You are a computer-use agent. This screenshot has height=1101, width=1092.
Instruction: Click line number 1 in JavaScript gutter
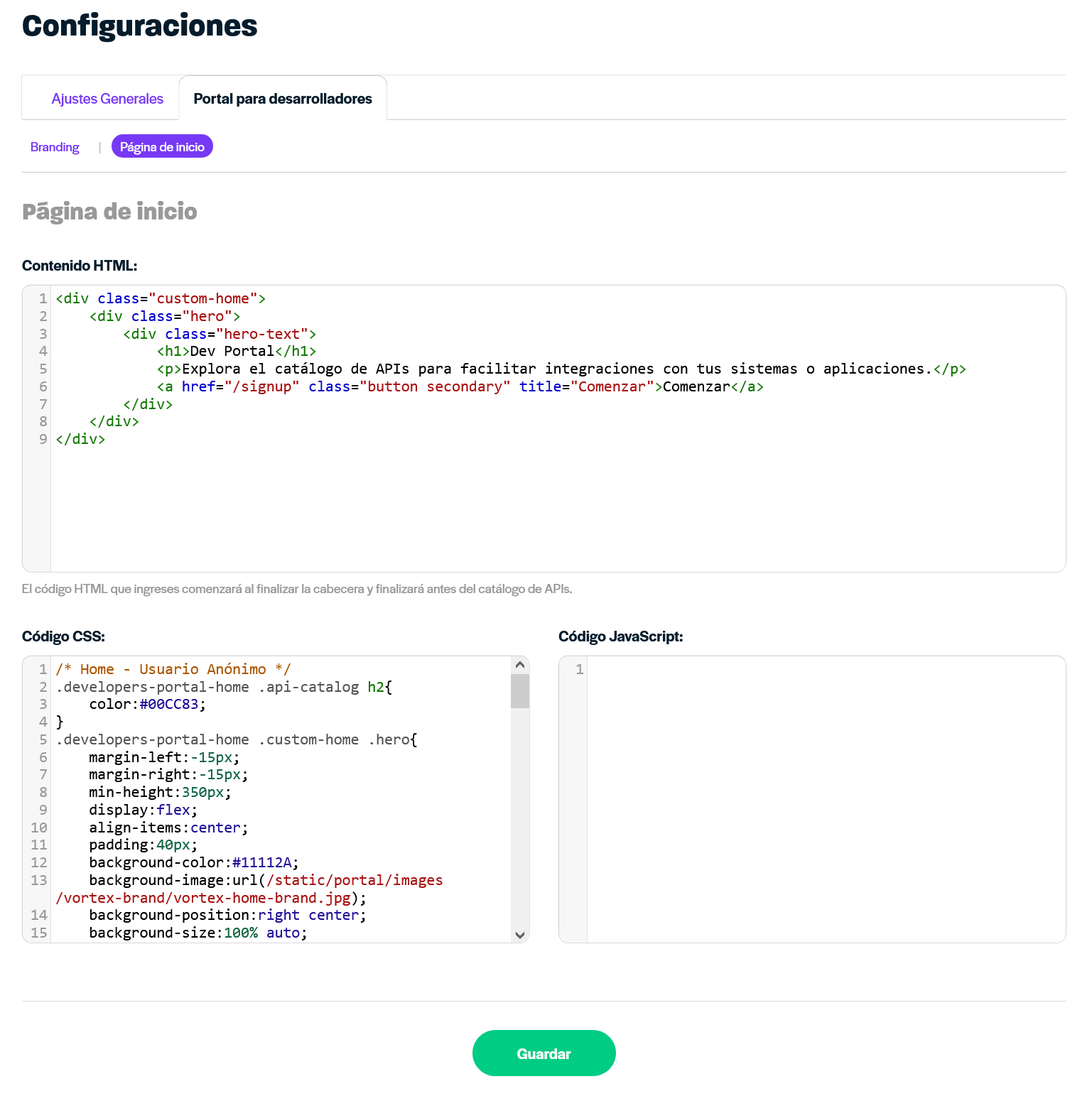click(x=580, y=669)
